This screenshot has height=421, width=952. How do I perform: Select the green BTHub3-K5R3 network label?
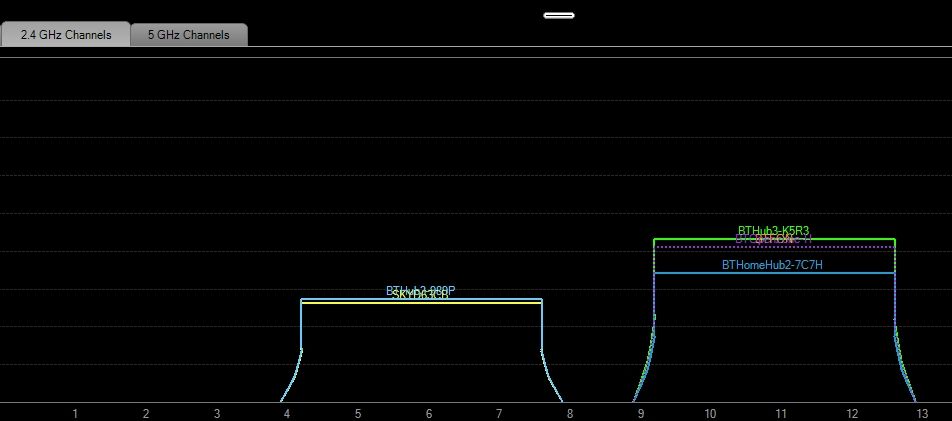pyautogui.click(x=774, y=230)
